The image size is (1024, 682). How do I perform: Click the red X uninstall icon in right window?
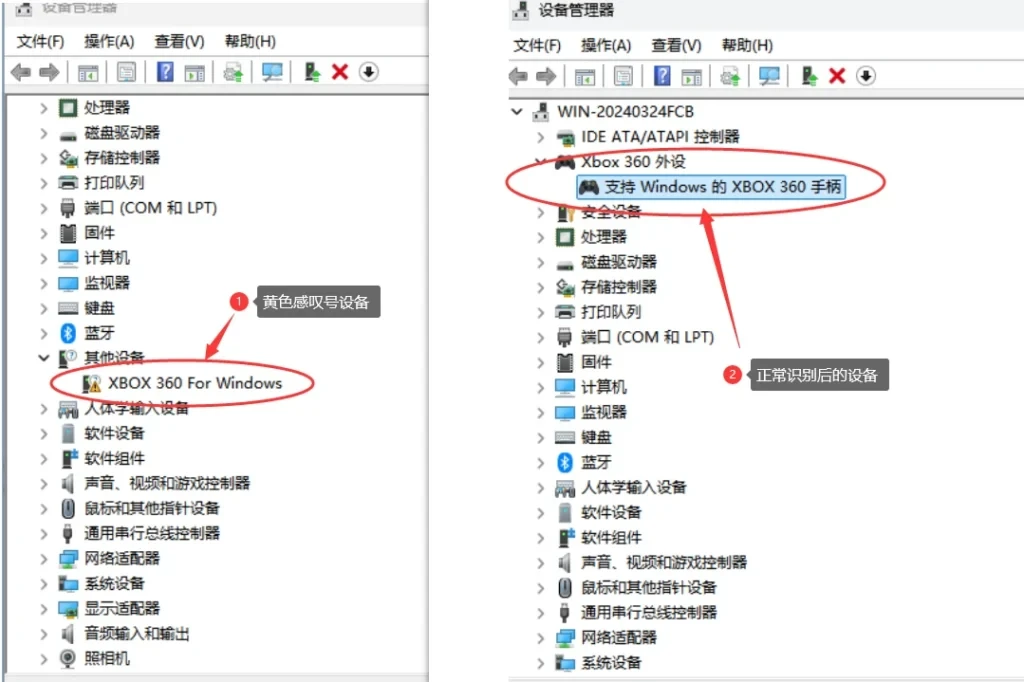(837, 76)
